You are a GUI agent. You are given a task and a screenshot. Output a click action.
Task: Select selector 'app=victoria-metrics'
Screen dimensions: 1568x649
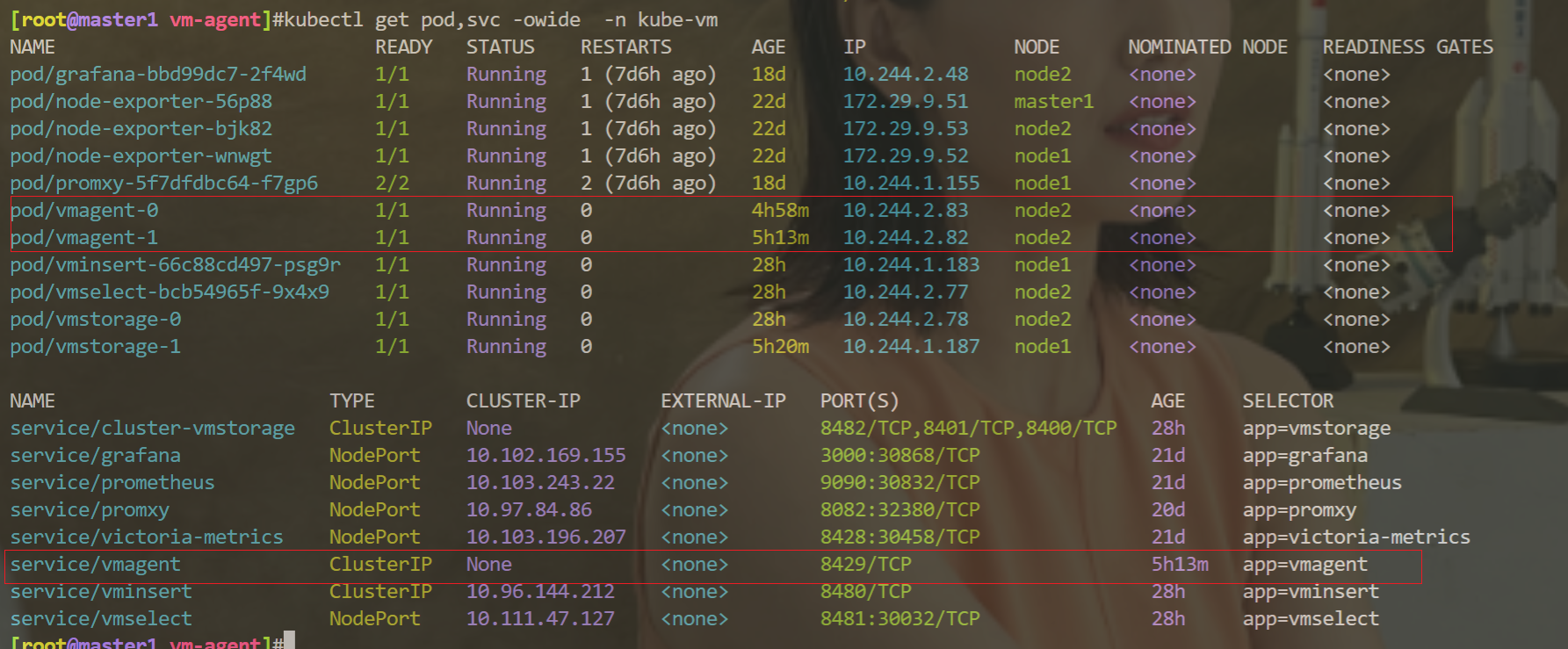[1356, 537]
